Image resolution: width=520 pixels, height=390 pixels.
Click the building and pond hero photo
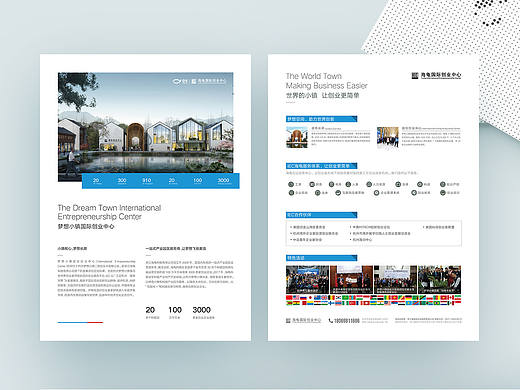coord(146,127)
